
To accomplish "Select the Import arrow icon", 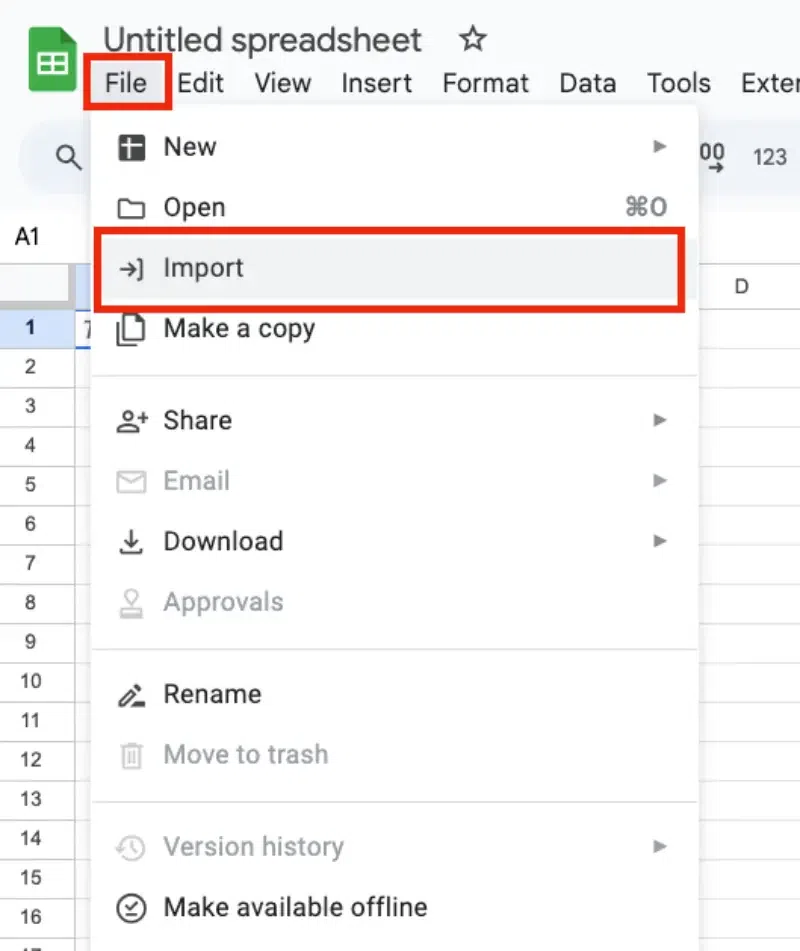I will [131, 268].
